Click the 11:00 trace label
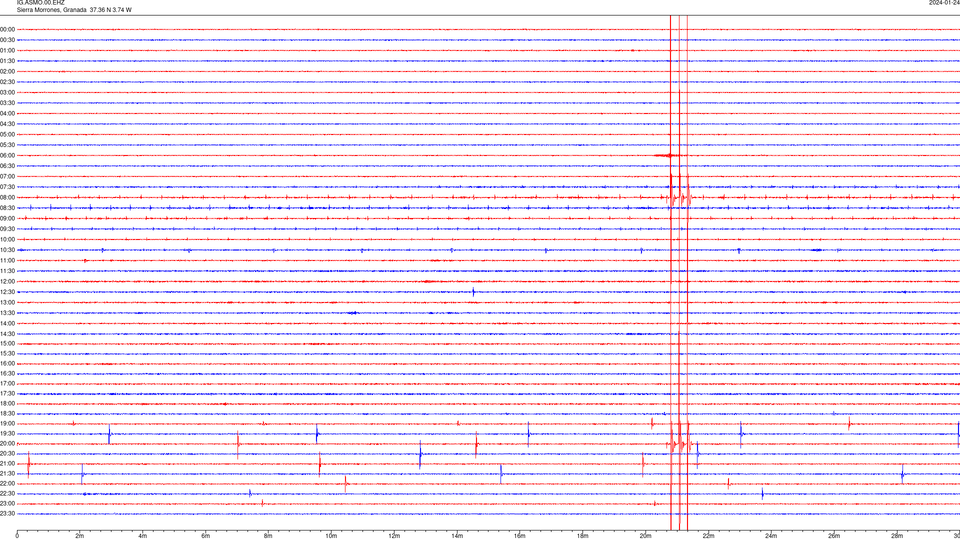 point(7,260)
